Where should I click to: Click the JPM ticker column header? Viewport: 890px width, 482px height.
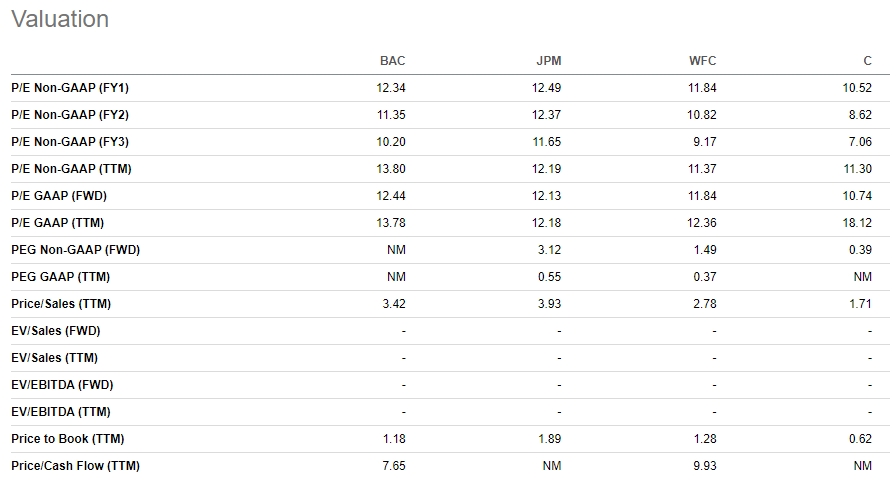pyautogui.click(x=548, y=61)
